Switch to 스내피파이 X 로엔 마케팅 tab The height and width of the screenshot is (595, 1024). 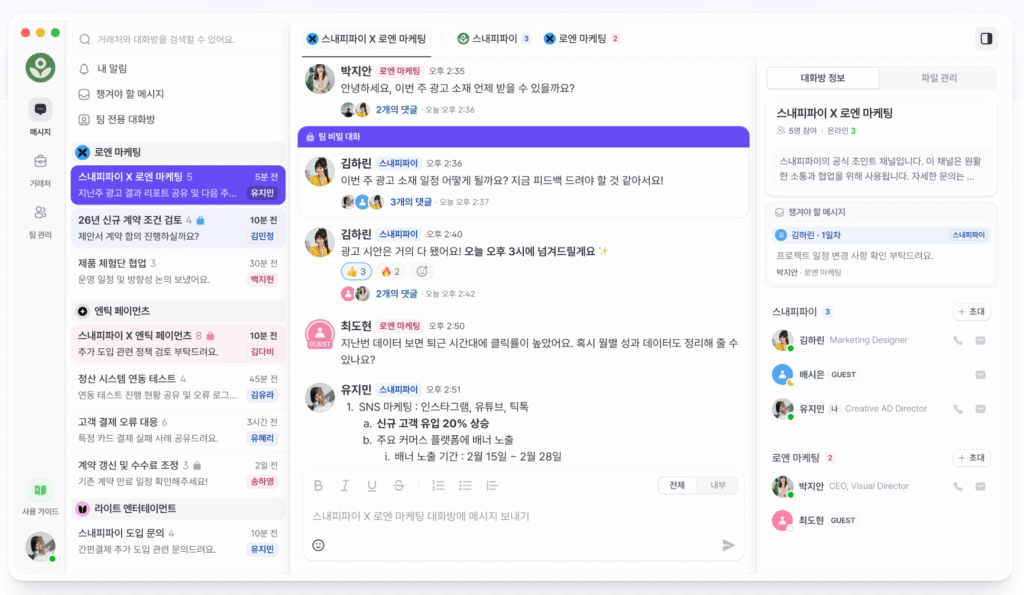366,39
